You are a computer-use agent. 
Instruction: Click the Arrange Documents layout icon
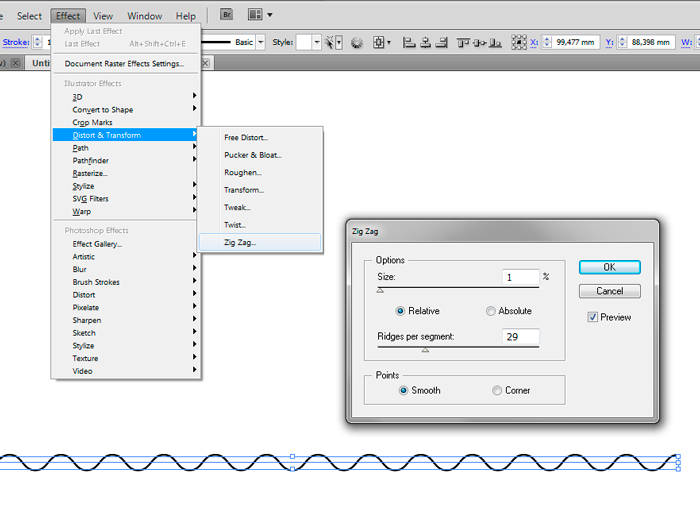[x=255, y=15]
